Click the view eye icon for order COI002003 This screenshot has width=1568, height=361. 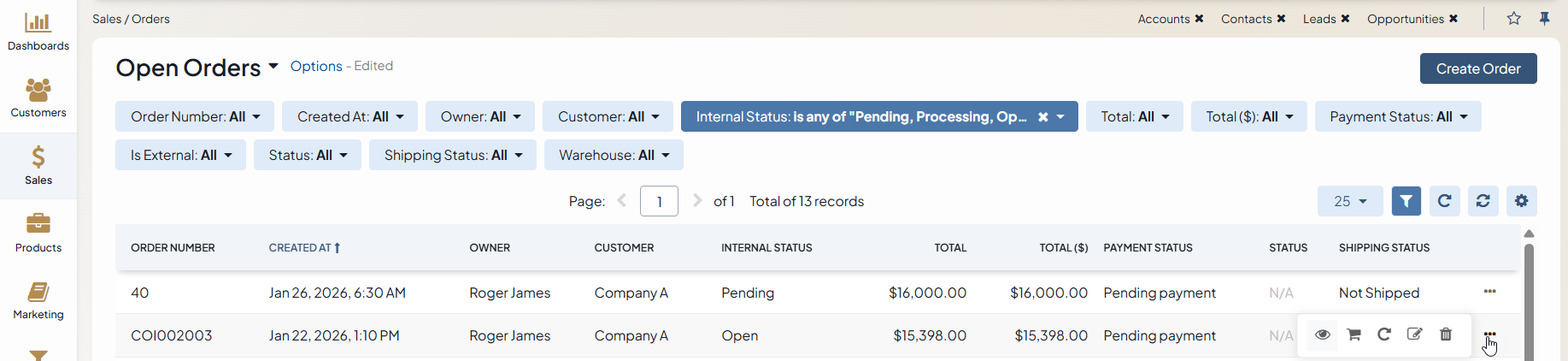pos(1322,334)
